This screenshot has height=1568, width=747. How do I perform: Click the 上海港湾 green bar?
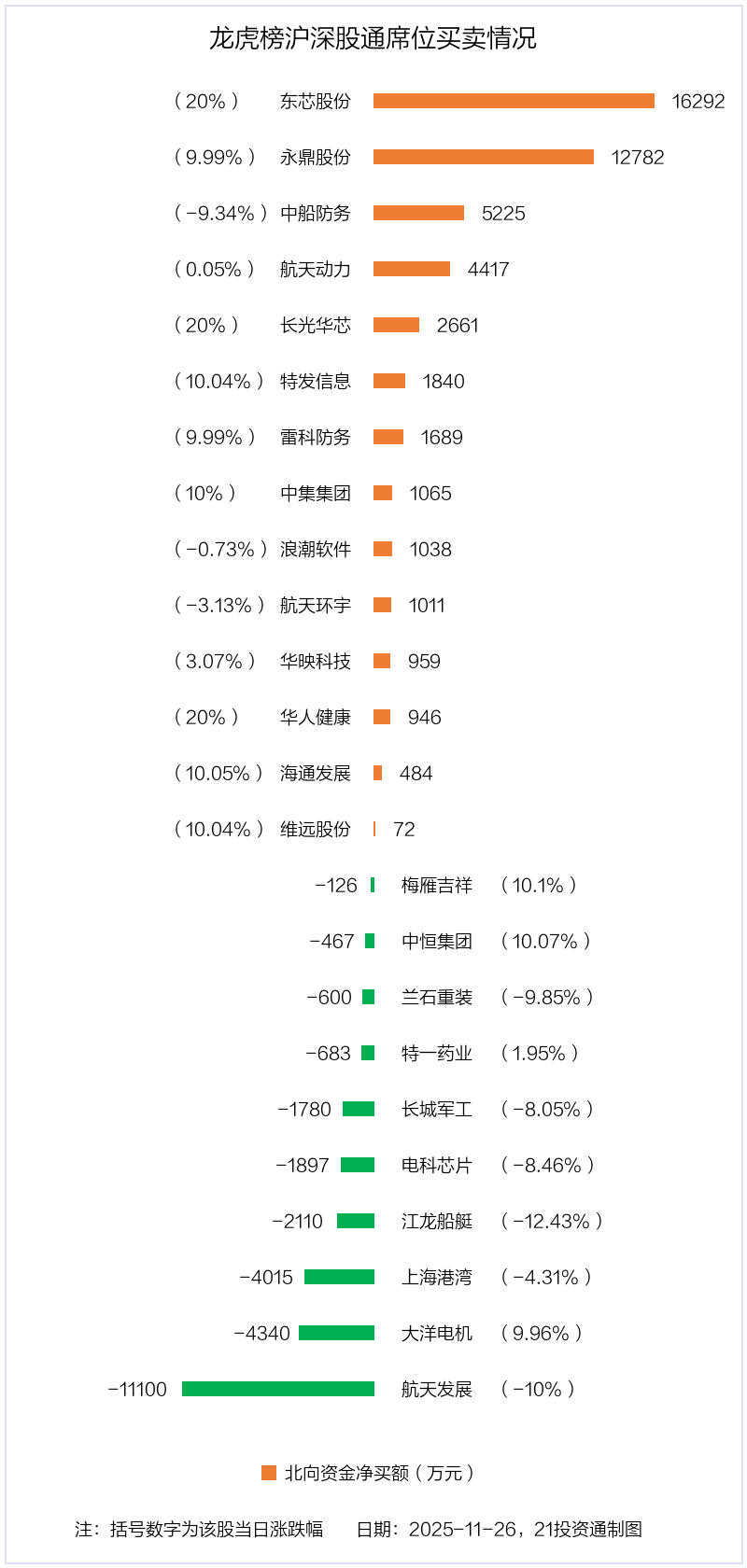coord(339,1277)
